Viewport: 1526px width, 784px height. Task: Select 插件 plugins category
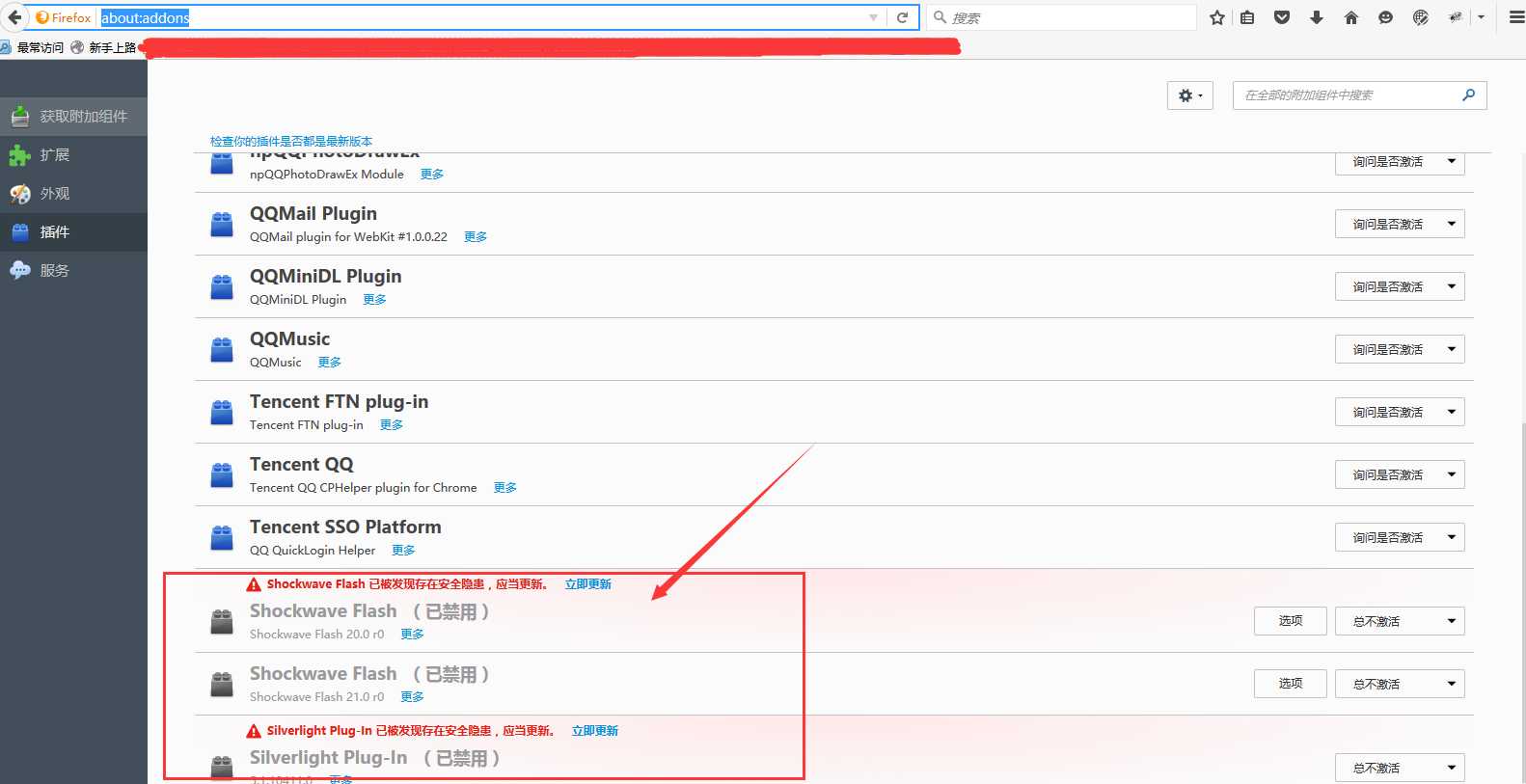(73, 232)
